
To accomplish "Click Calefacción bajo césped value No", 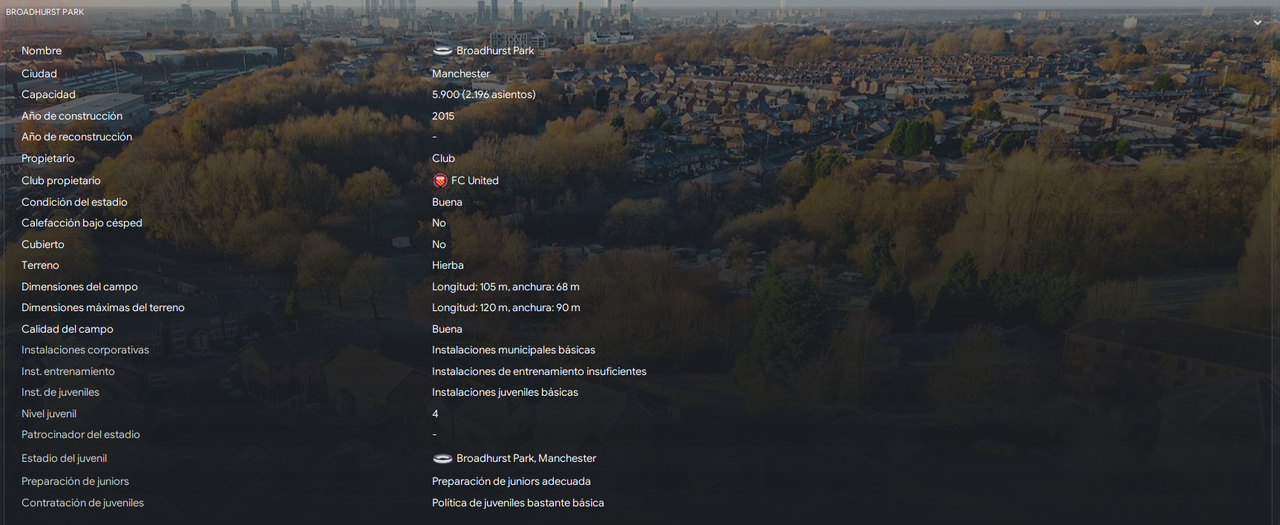I will (x=439, y=223).
